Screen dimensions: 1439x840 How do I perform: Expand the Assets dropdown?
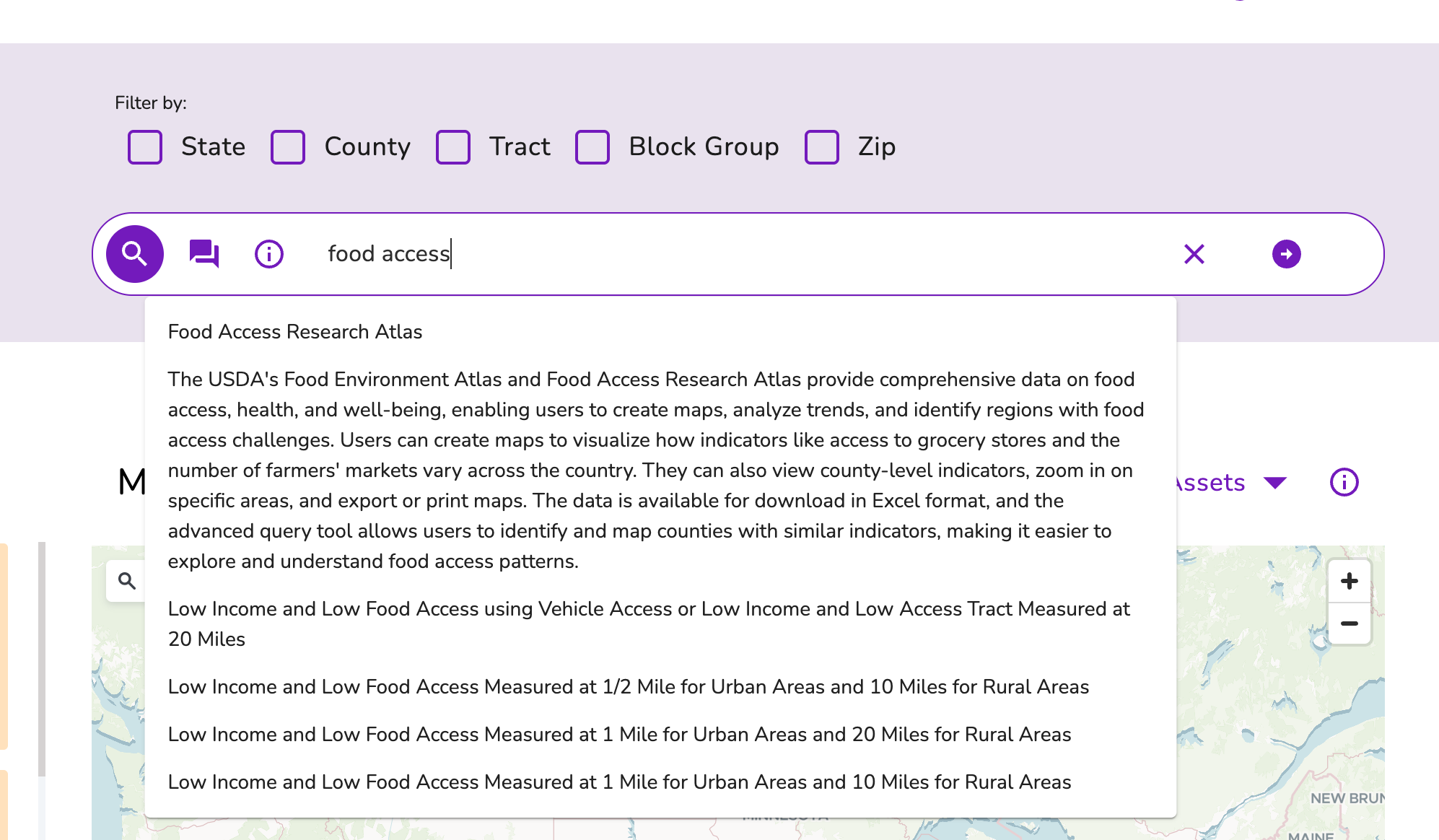(1274, 482)
